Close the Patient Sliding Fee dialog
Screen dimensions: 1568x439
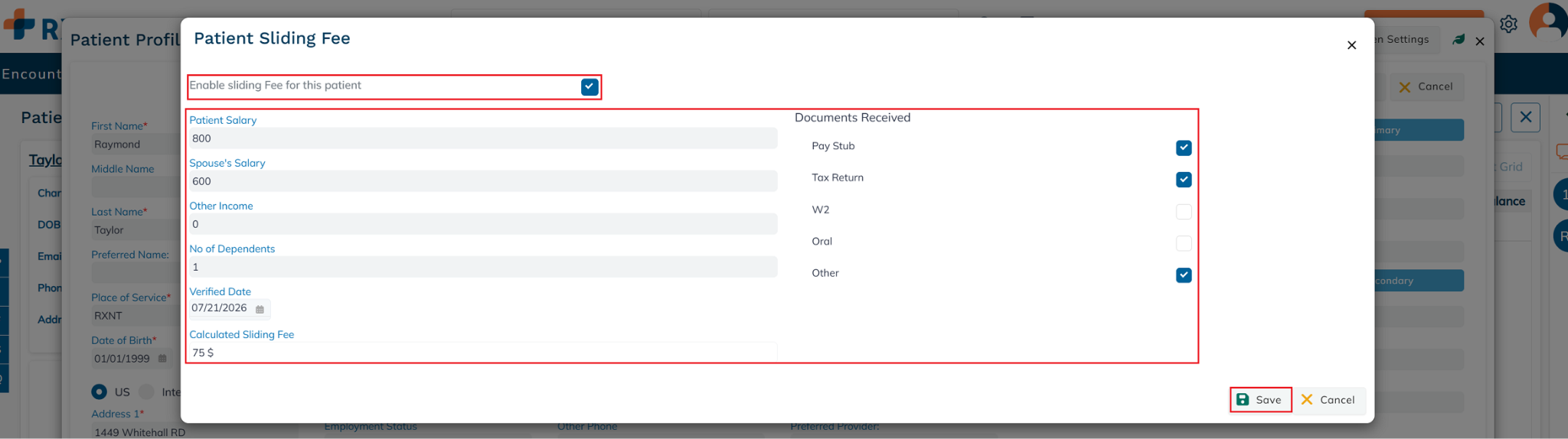[x=1351, y=45]
